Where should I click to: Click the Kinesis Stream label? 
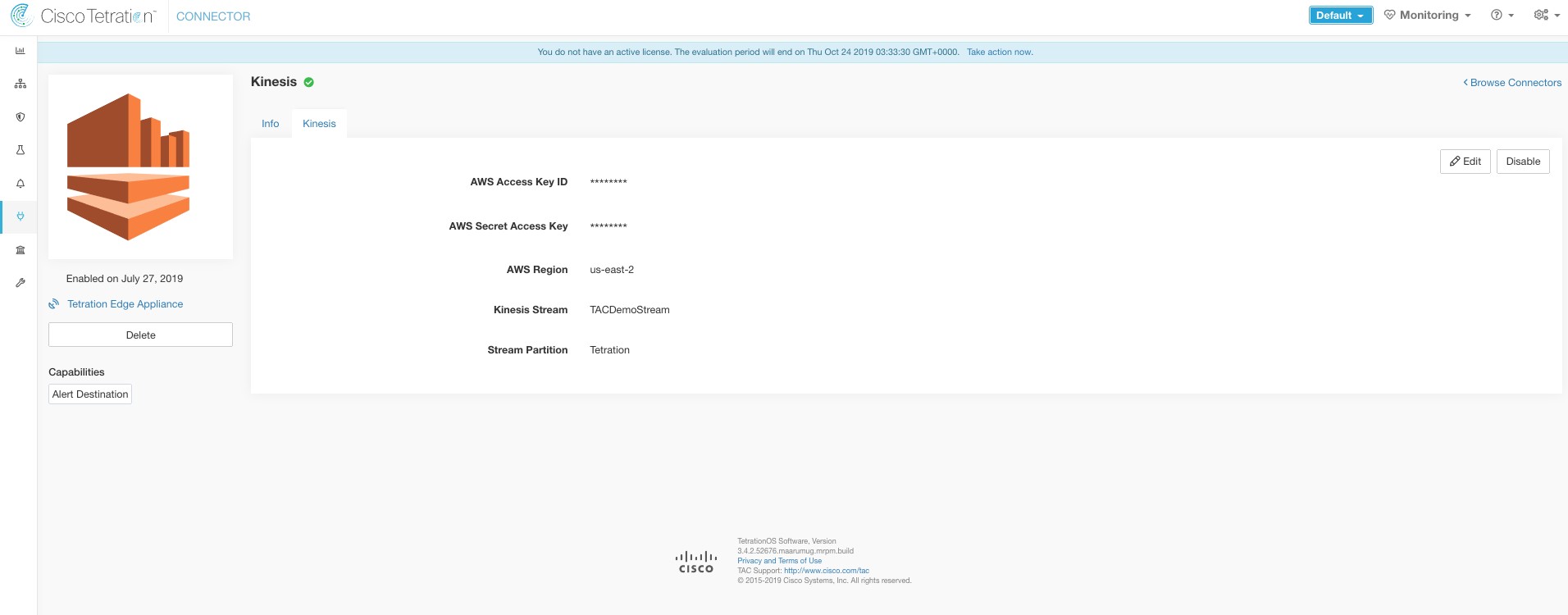pyautogui.click(x=531, y=310)
